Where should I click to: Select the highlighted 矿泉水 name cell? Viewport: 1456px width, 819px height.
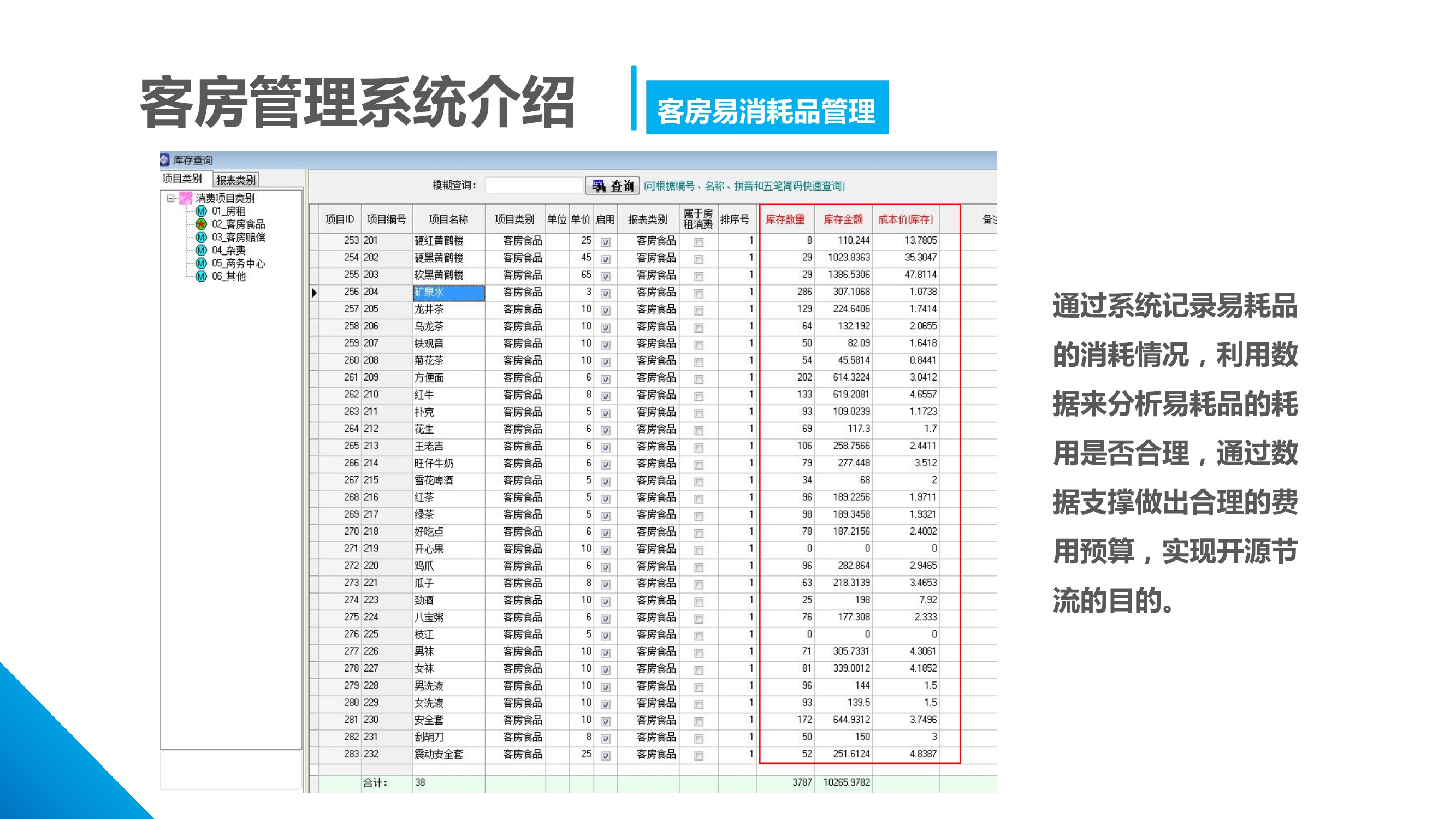(x=448, y=292)
